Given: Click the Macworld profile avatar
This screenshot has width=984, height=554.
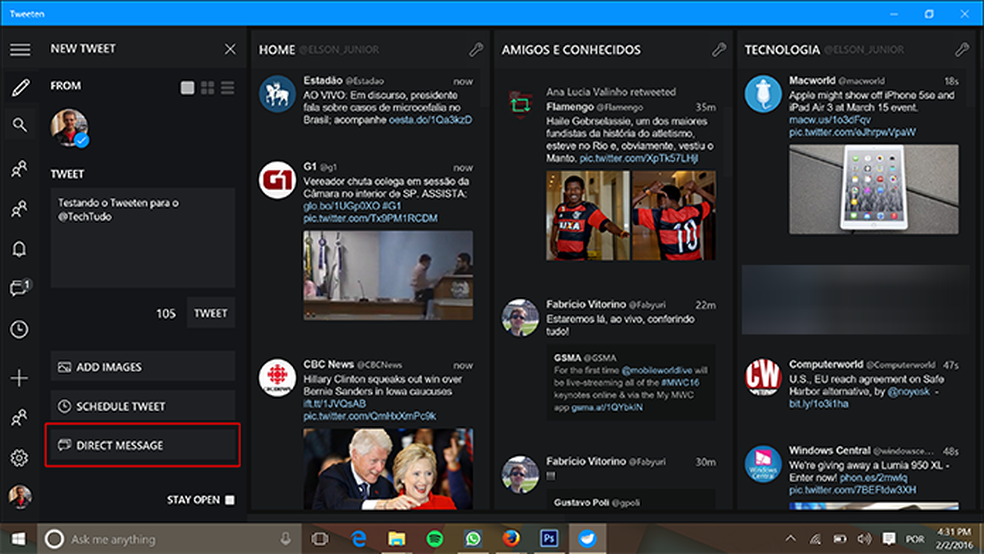Looking at the screenshot, I should click(763, 94).
